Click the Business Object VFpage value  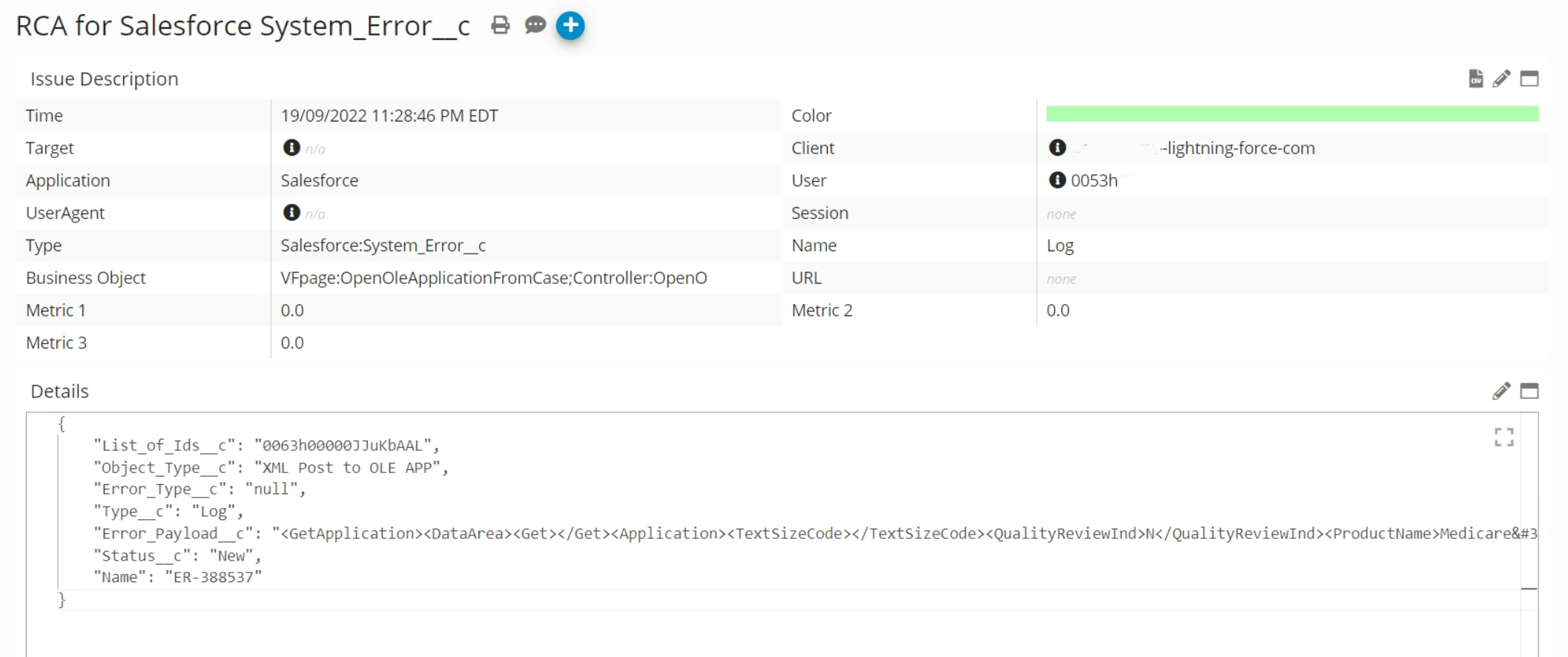pyautogui.click(x=493, y=278)
